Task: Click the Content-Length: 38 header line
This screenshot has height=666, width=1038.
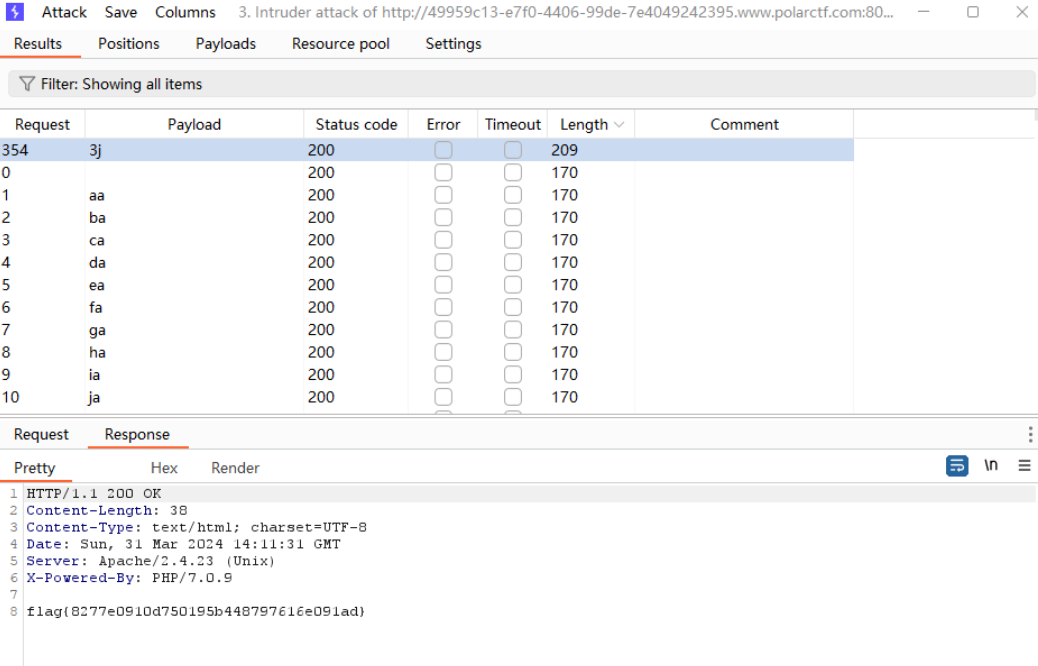Action: tap(107, 510)
